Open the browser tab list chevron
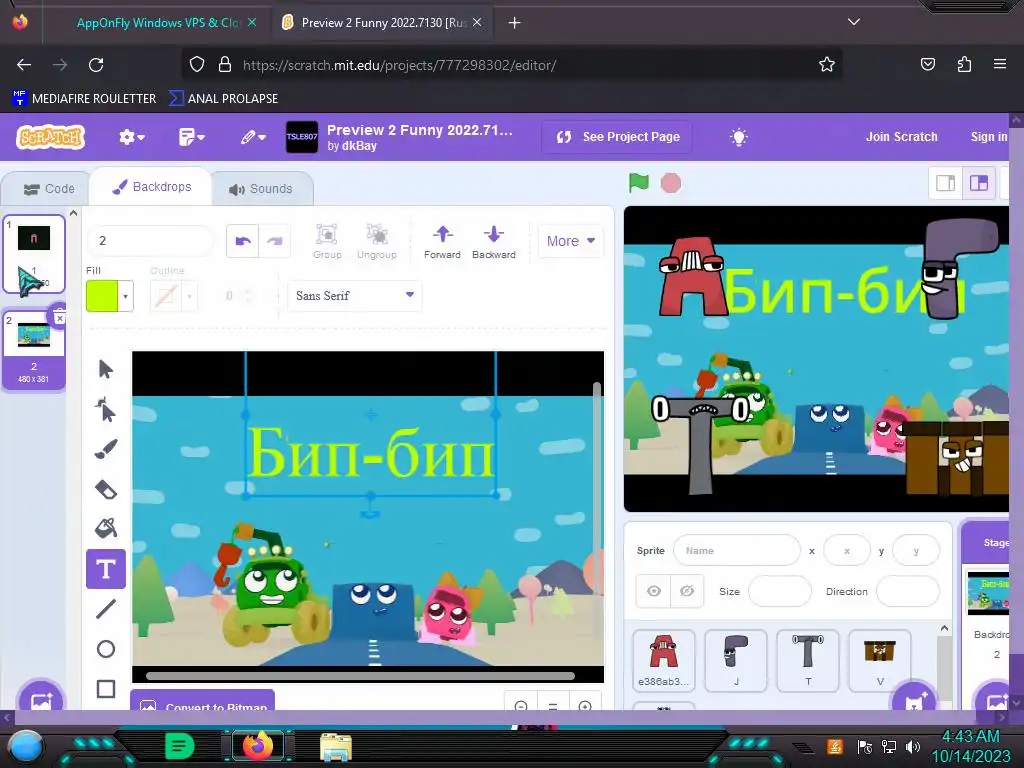Image resolution: width=1024 pixels, height=768 pixels. pyautogui.click(x=853, y=22)
